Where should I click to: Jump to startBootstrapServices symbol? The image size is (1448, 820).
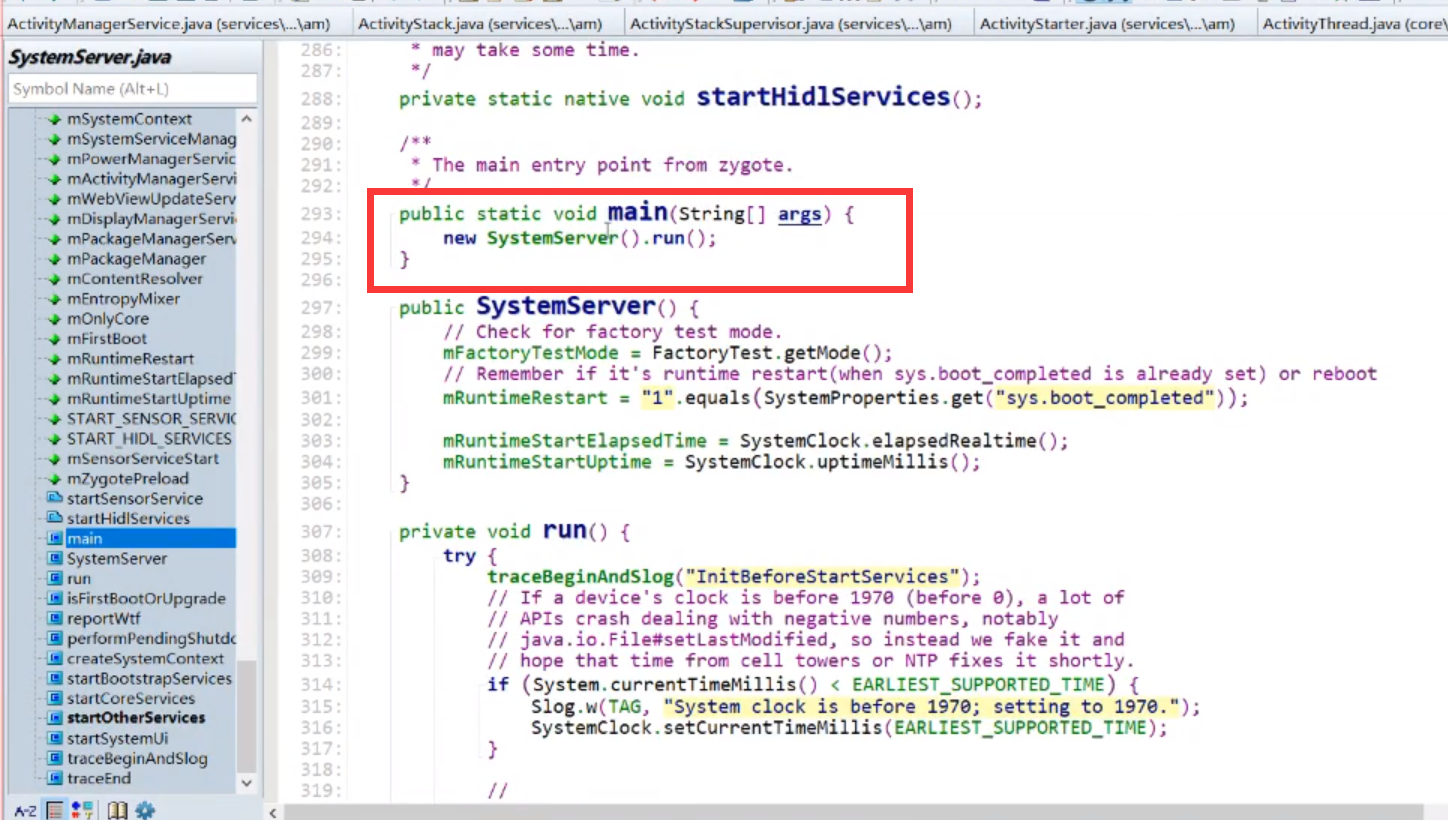[149, 679]
